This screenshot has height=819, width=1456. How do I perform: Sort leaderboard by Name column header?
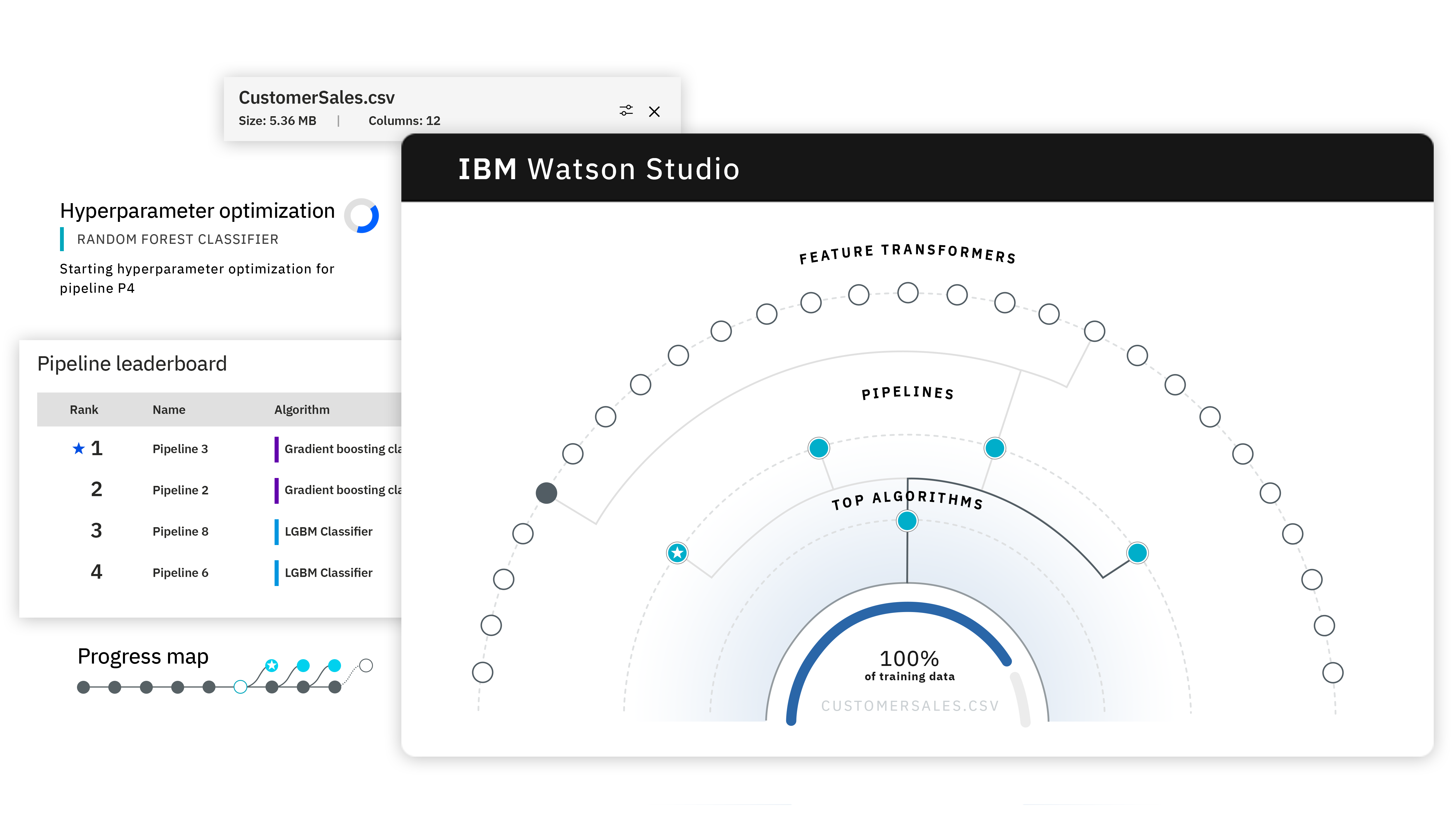point(168,410)
